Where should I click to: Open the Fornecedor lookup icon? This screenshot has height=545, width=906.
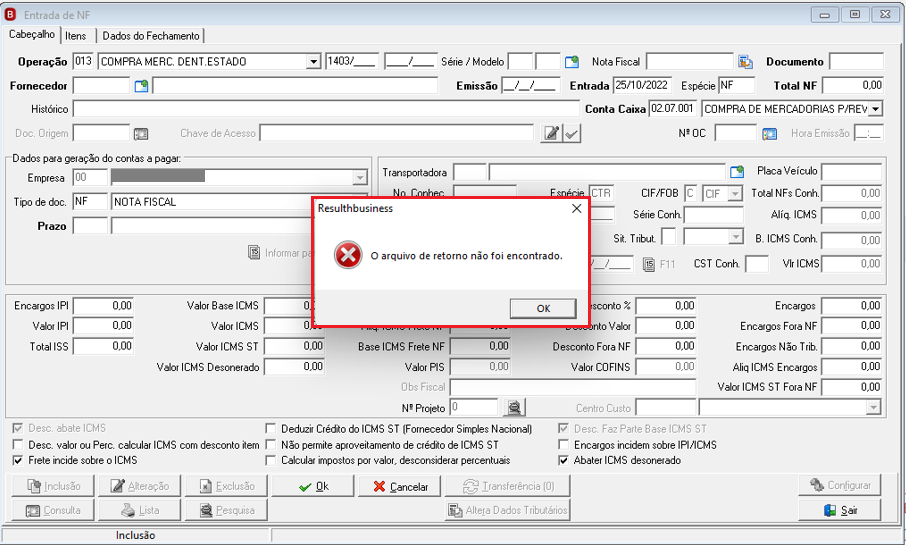coord(141,86)
